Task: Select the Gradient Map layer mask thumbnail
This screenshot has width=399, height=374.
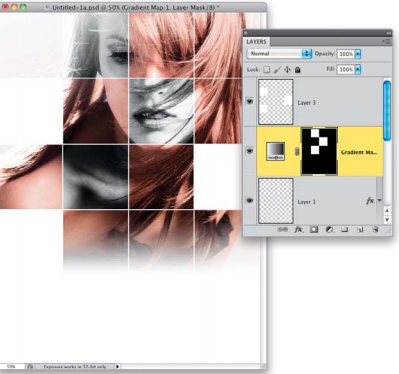Action: pyautogui.click(x=319, y=151)
